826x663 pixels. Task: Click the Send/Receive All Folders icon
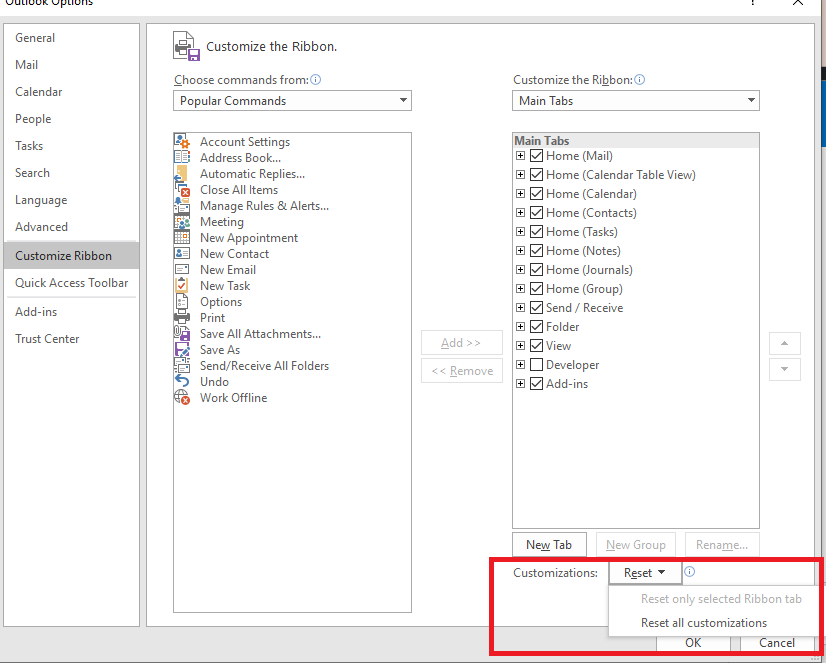pos(182,365)
